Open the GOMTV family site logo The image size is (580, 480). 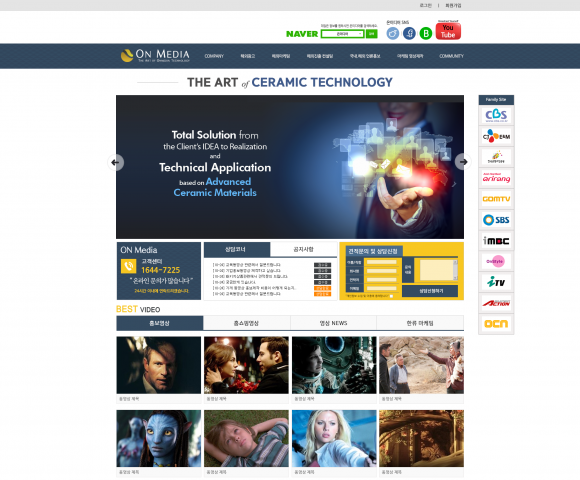[x=496, y=199]
